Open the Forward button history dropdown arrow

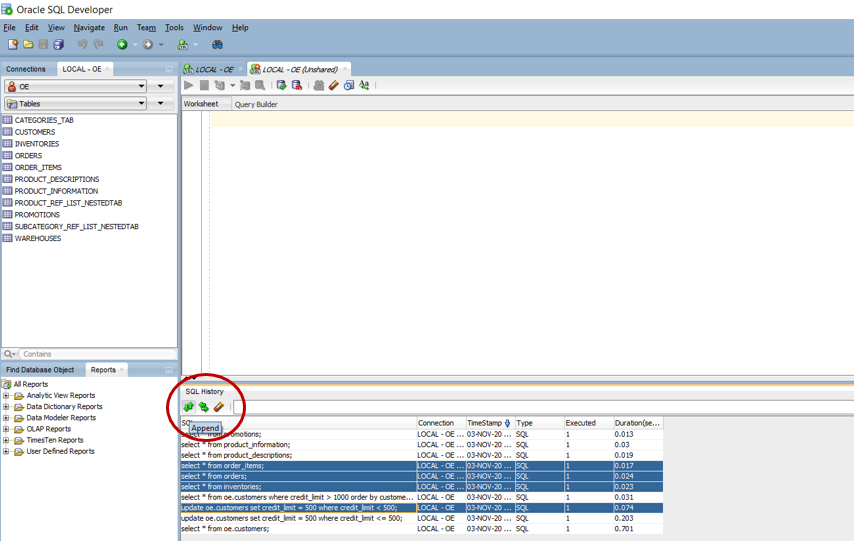click(161, 45)
